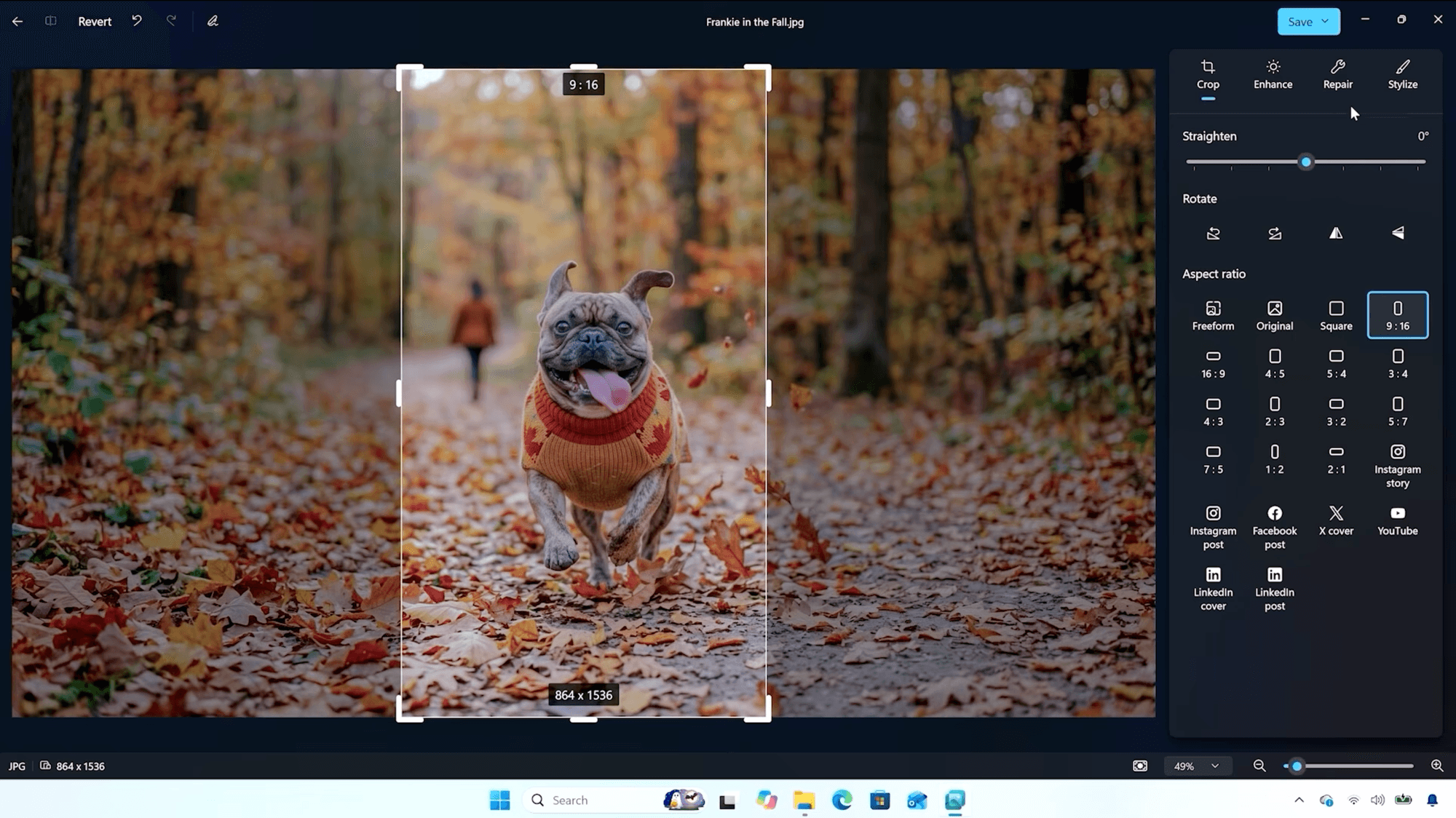
Task: Switch to the Repair tab
Action: (1337, 75)
